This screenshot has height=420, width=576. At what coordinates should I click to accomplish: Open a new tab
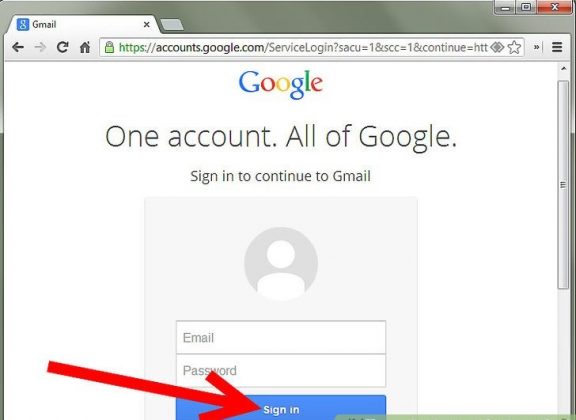pyautogui.click(x=172, y=25)
